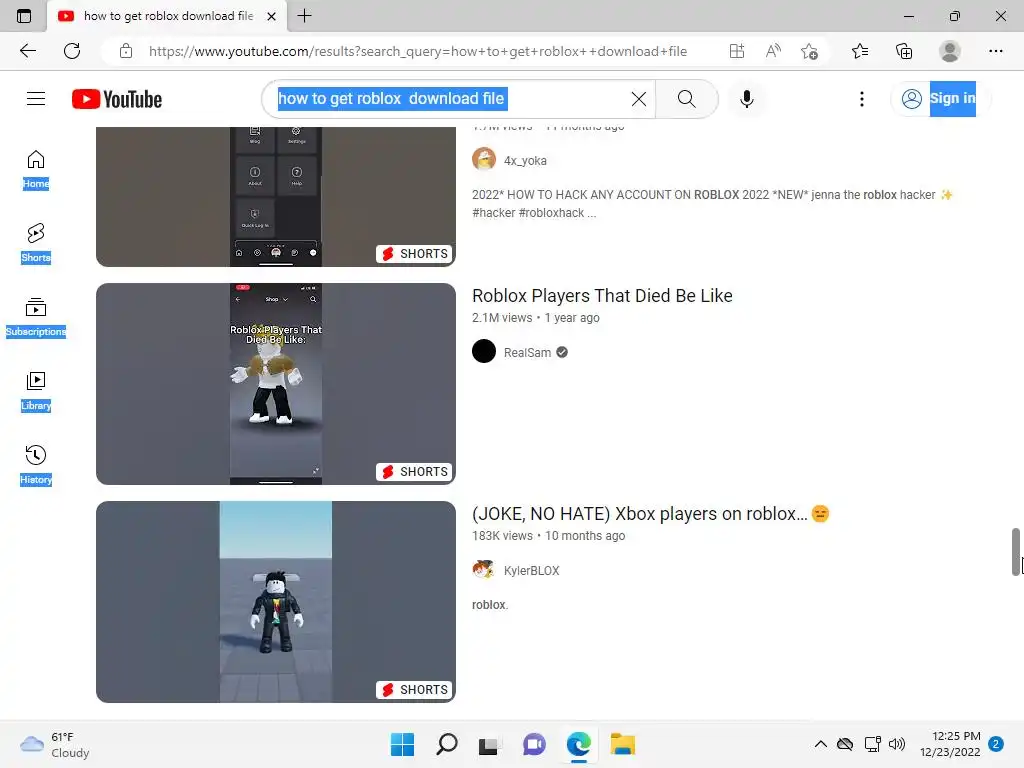Enable Read aloud in address bar
Image resolution: width=1024 pixels, height=768 pixels.
click(773, 51)
